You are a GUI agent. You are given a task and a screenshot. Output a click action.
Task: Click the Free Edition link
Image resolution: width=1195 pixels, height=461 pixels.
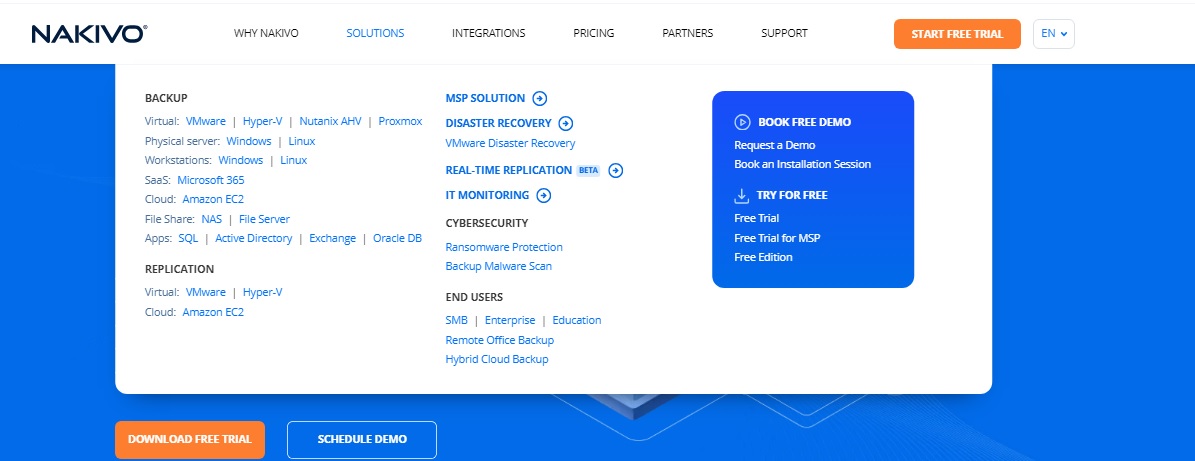[764, 258]
